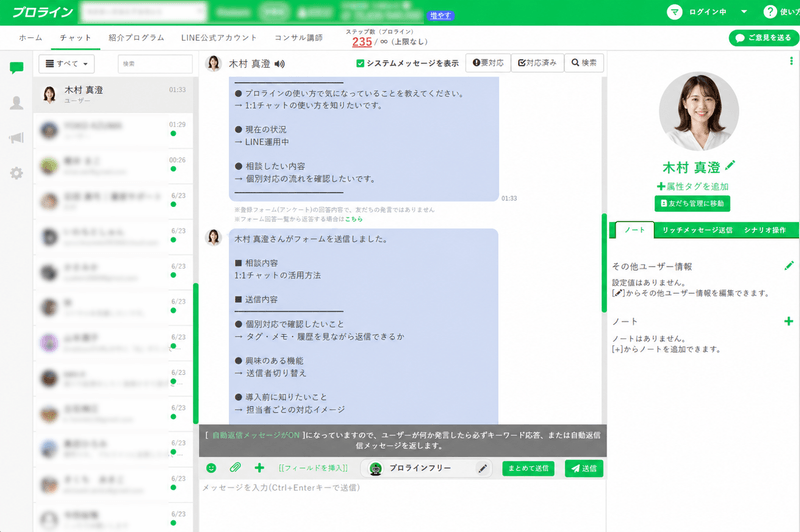Switch to リッチメッセージ送信 tab
This screenshot has height=532, width=800.
697,230
